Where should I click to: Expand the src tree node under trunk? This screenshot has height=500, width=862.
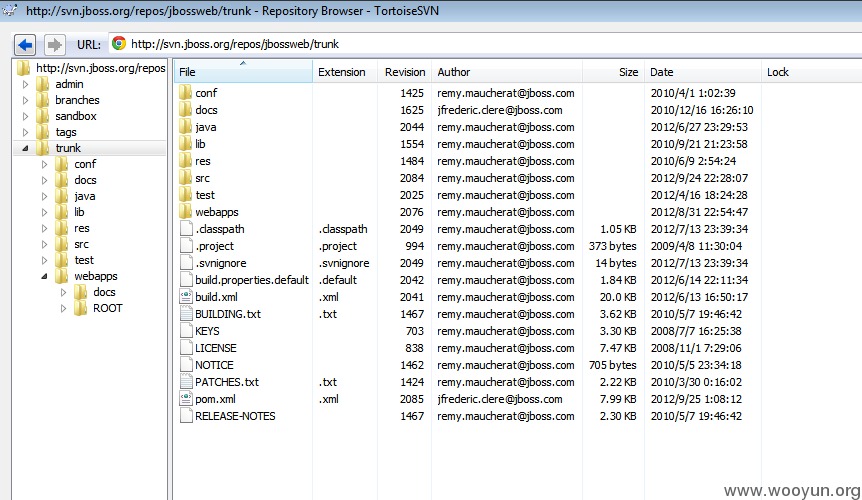(x=45, y=245)
